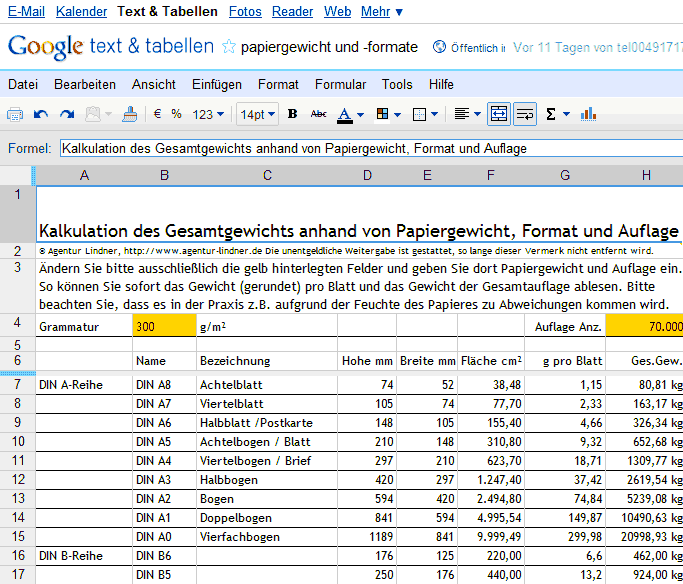The image size is (683, 584).
Task: Select column G header
Action: pos(565,176)
